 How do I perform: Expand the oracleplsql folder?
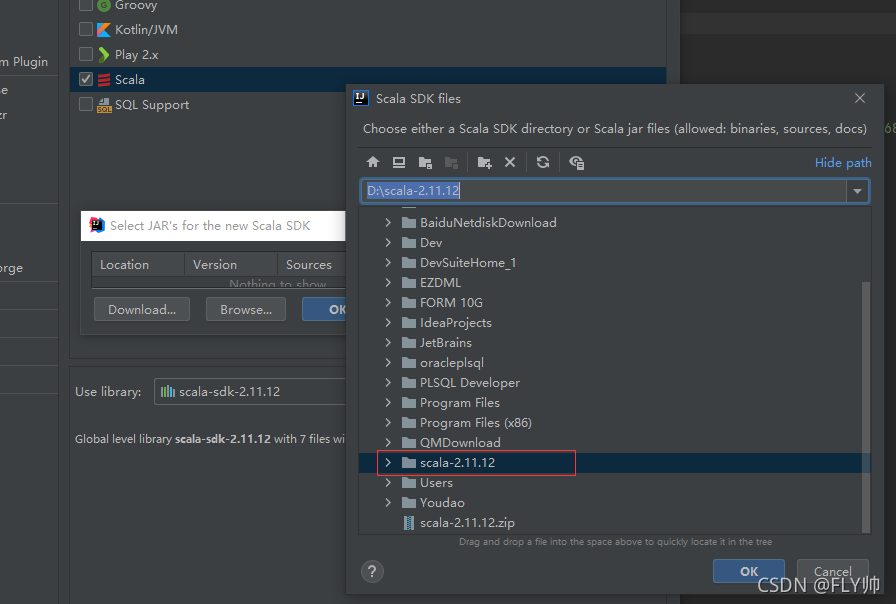coord(388,363)
